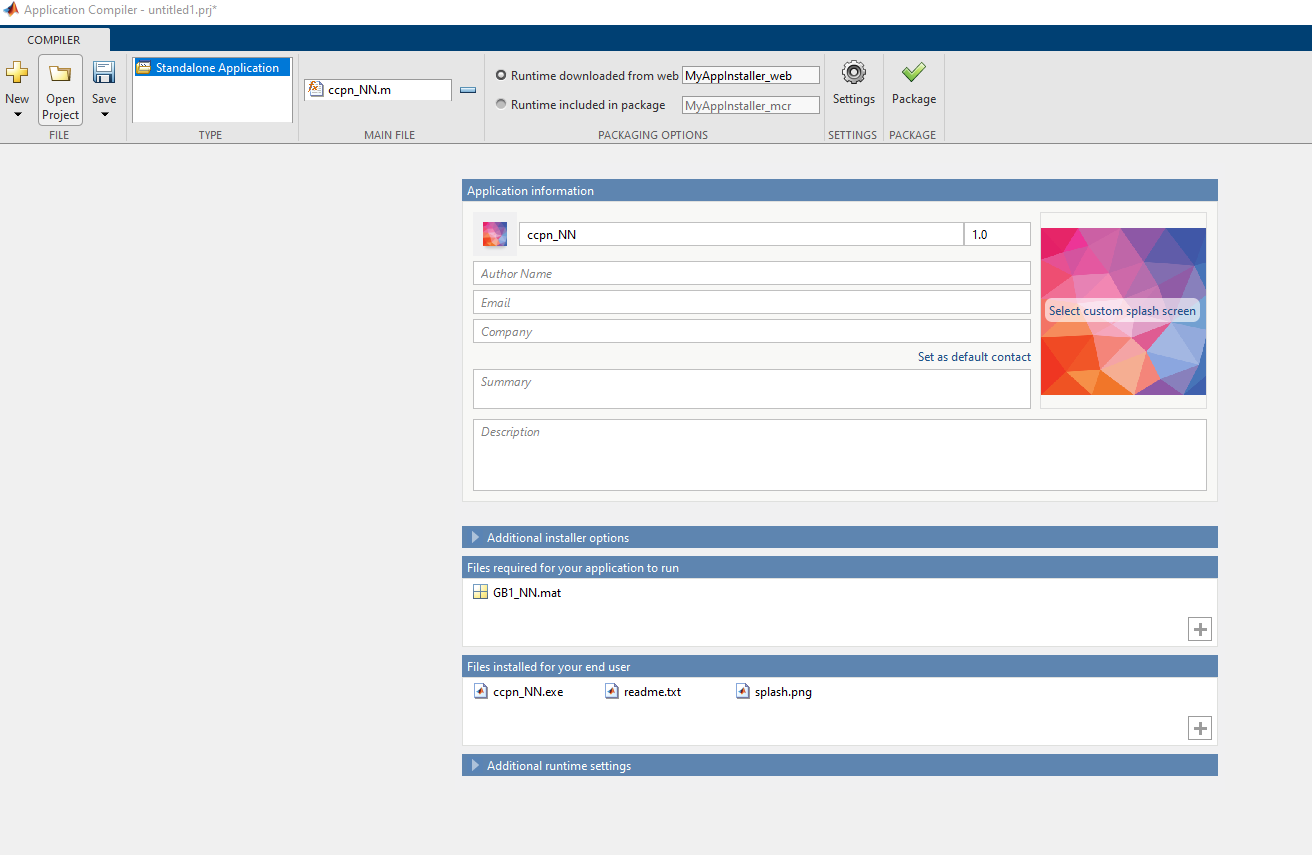Image resolution: width=1312 pixels, height=855 pixels.
Task: Click the MyAppInstaller_mcr name field
Action: click(x=750, y=104)
